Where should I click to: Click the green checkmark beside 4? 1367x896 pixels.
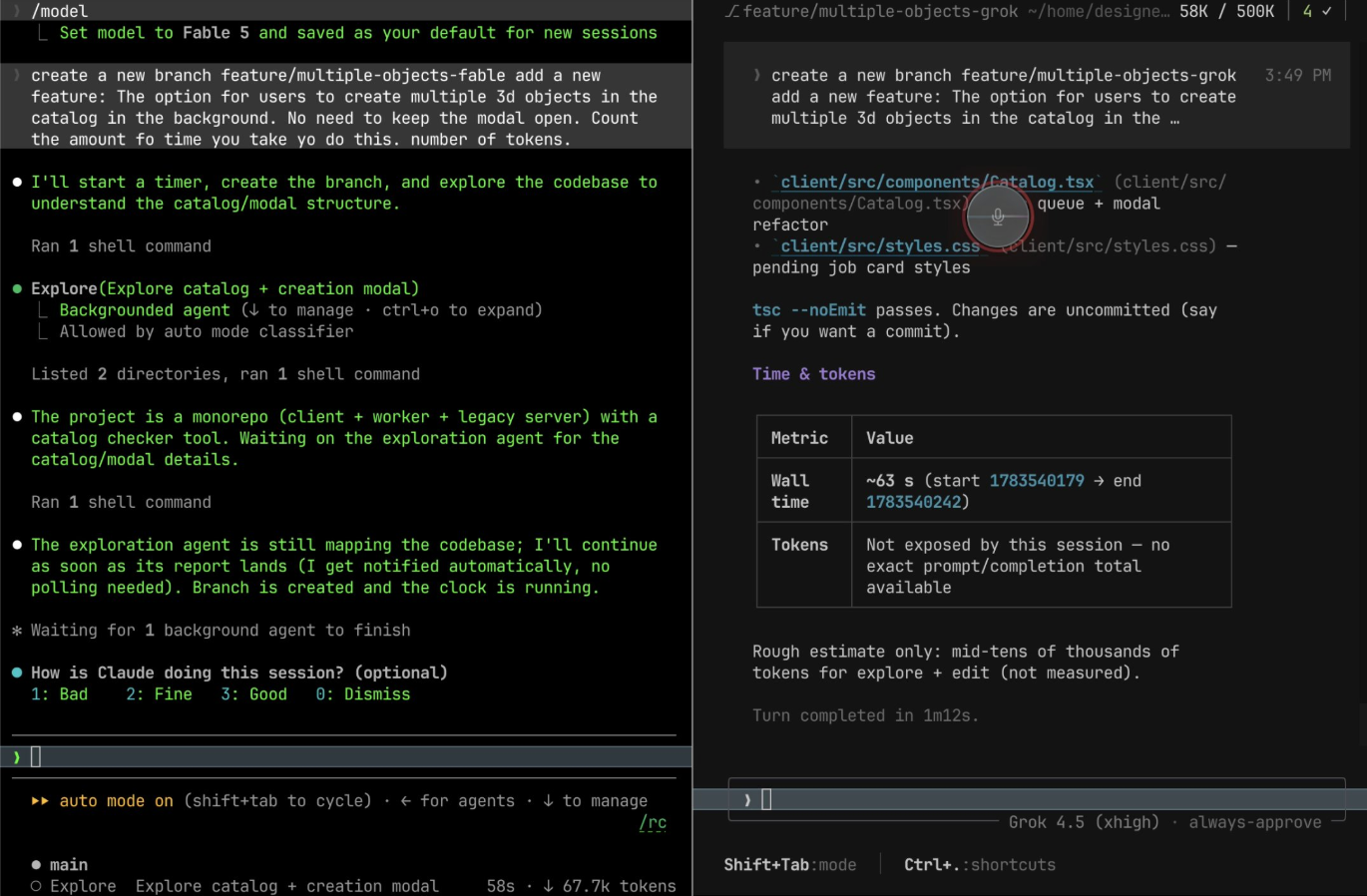click(1326, 12)
